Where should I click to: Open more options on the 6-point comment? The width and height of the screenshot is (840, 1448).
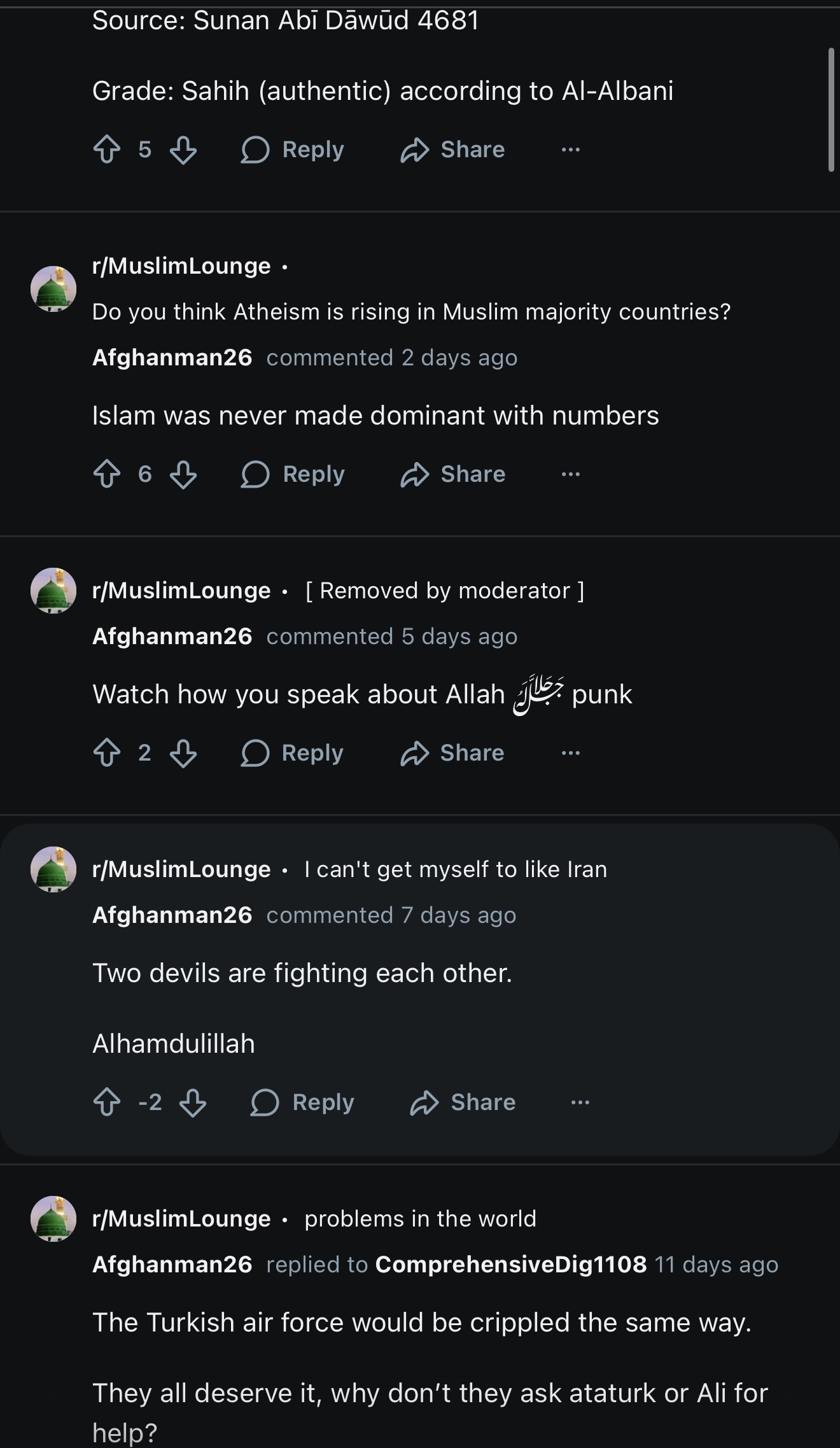pos(571,474)
